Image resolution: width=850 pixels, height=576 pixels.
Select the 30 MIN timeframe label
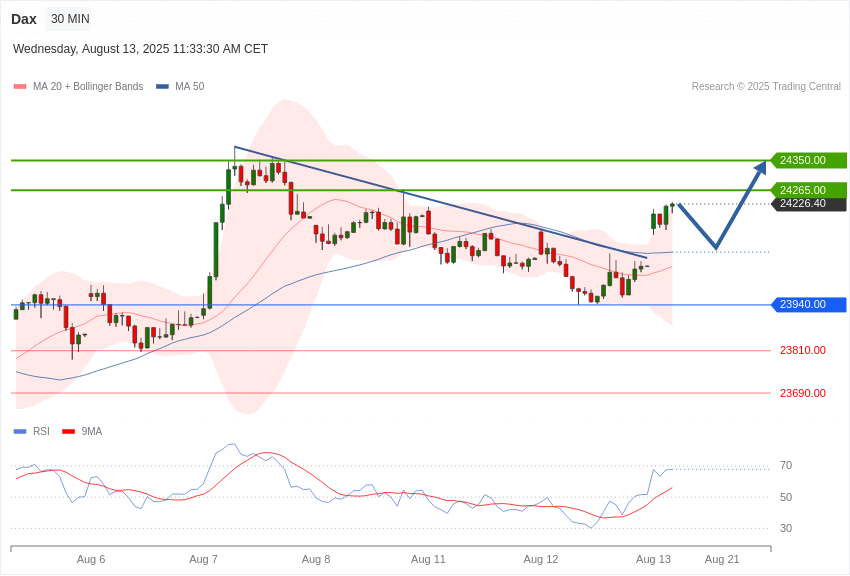click(x=70, y=19)
